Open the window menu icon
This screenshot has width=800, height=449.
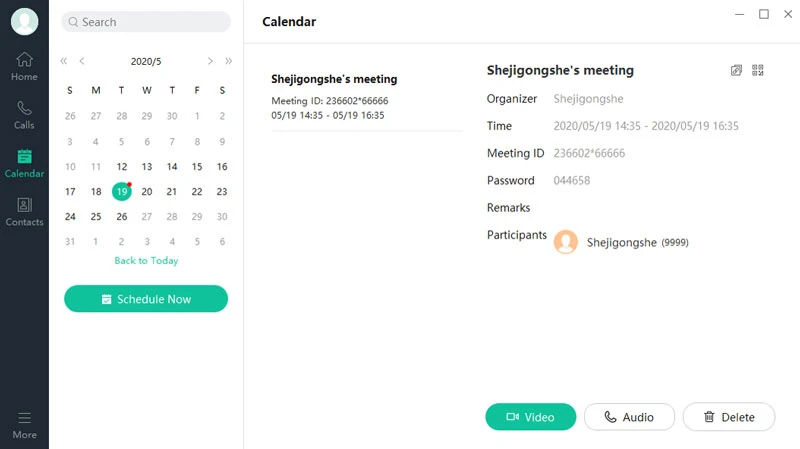click(x=738, y=14)
